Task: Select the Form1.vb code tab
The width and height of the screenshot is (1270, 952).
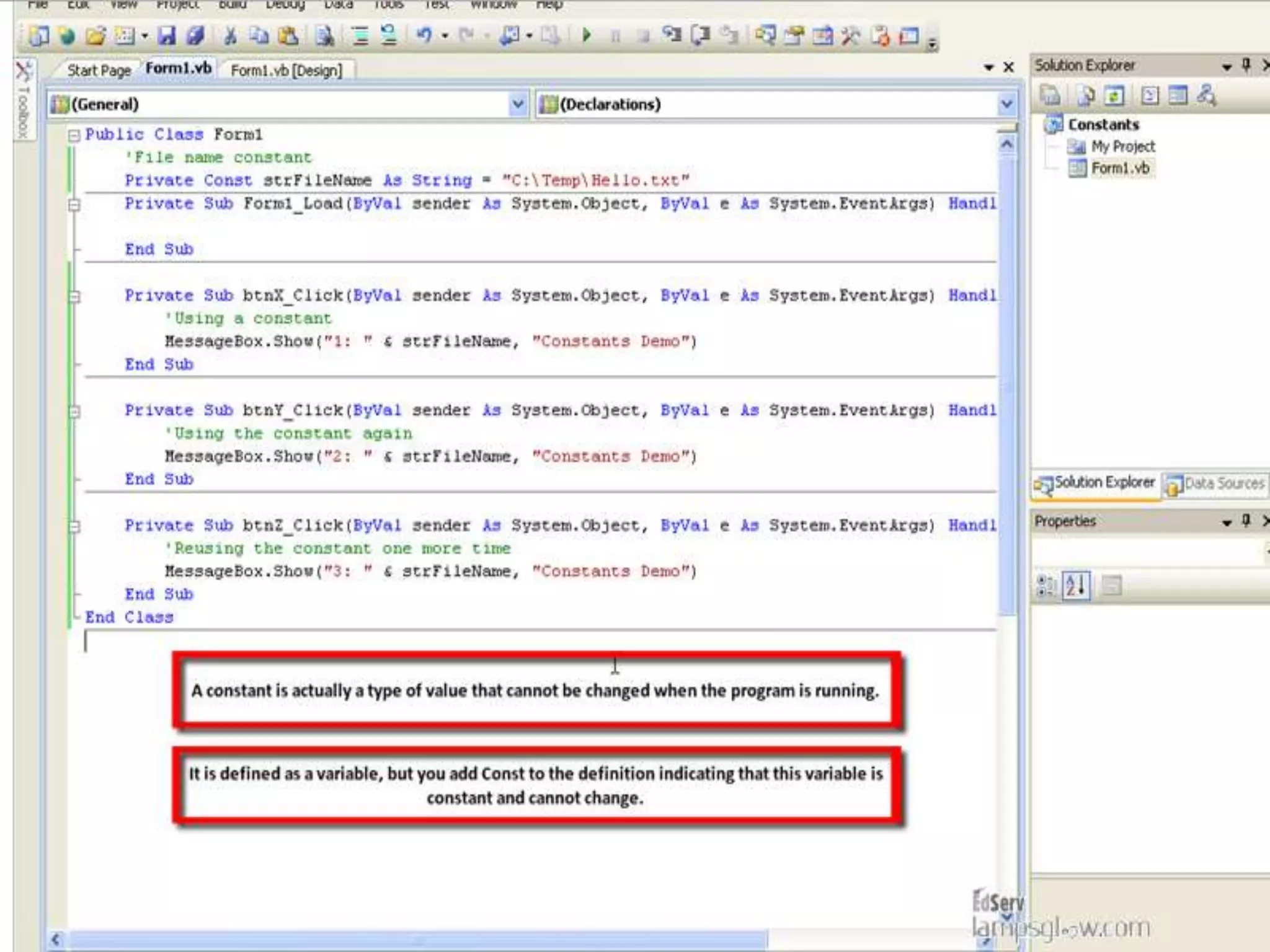Action: pyautogui.click(x=179, y=68)
